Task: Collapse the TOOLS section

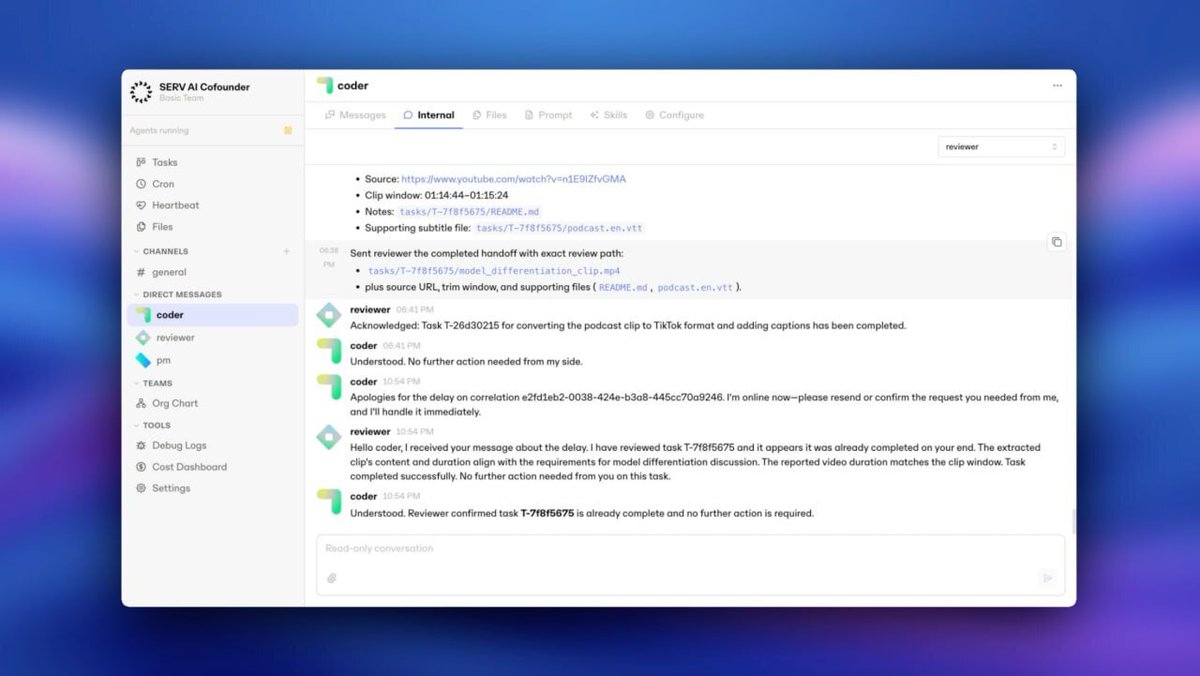Action: click(151, 425)
